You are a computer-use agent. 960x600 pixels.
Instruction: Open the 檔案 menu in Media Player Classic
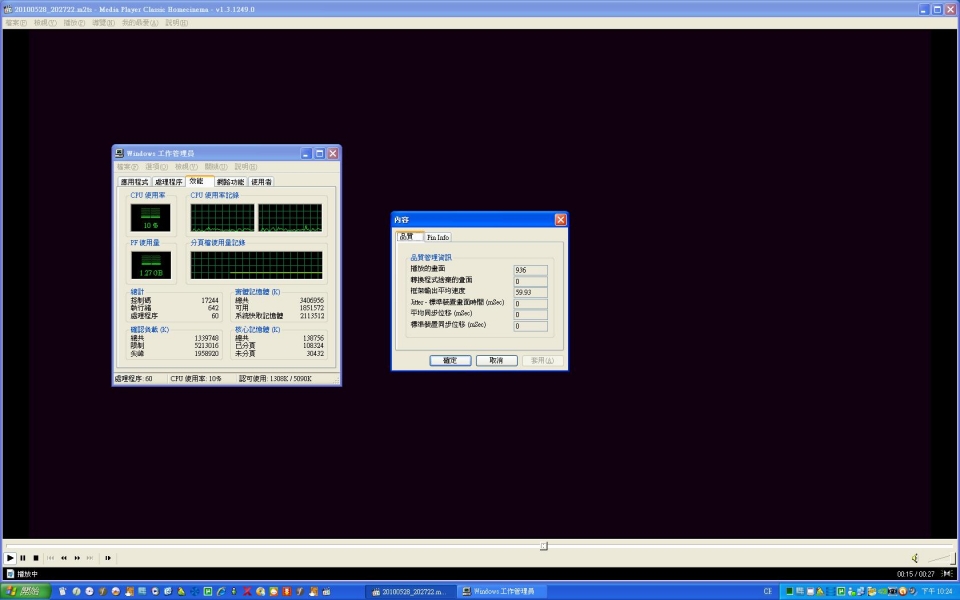click(15, 22)
